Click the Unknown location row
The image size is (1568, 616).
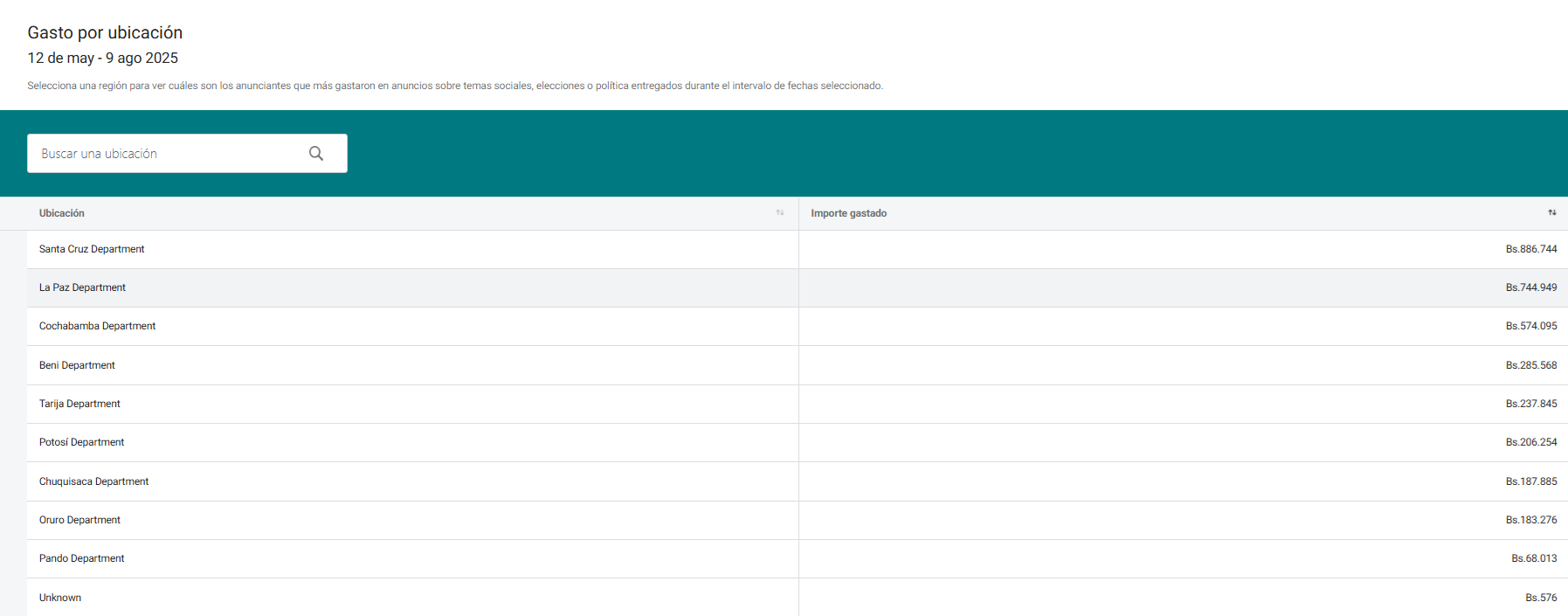pyautogui.click(x=60, y=598)
